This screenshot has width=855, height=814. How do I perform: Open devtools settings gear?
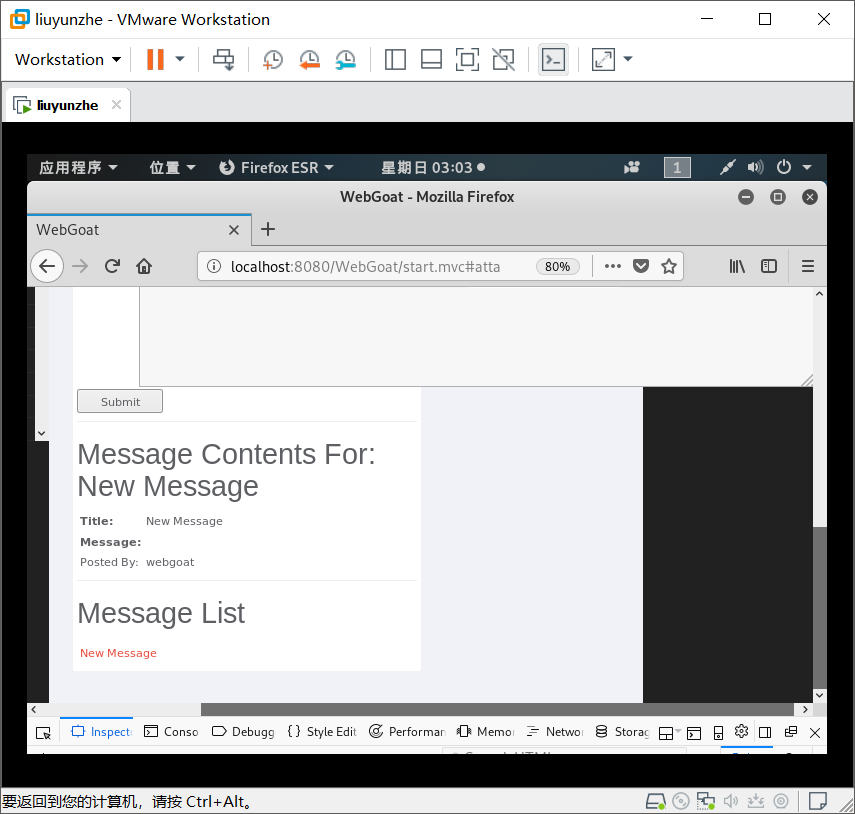click(x=741, y=731)
